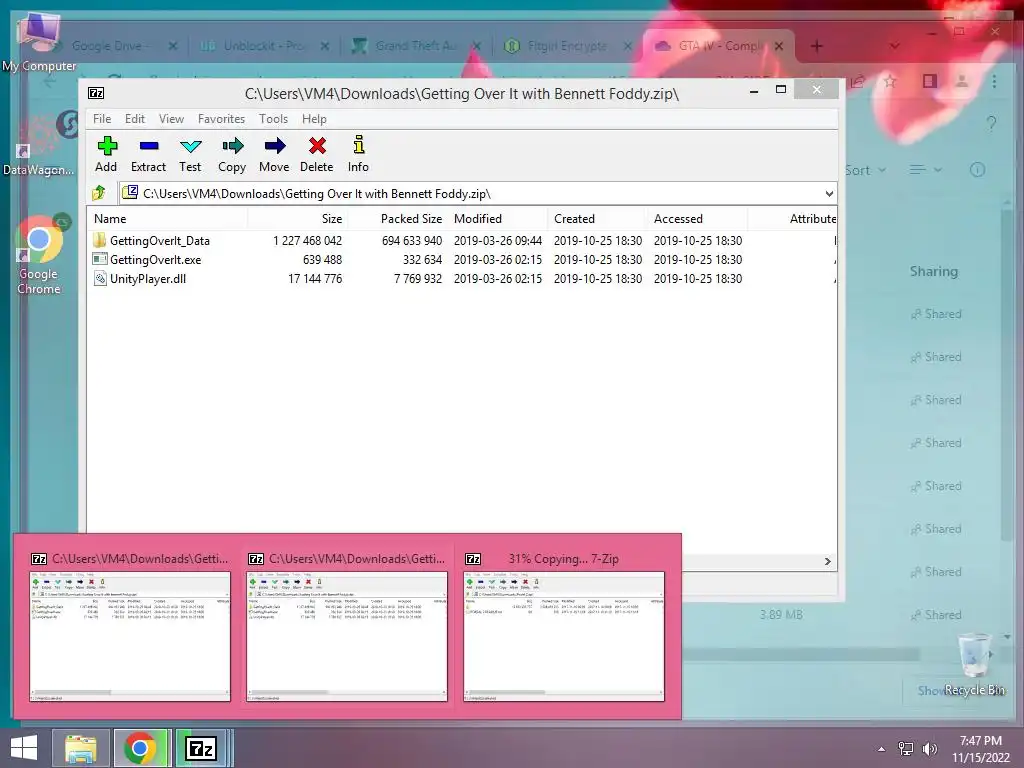Click the Chrome profile avatar icon
Screen dimensions: 1024x768
(962, 82)
